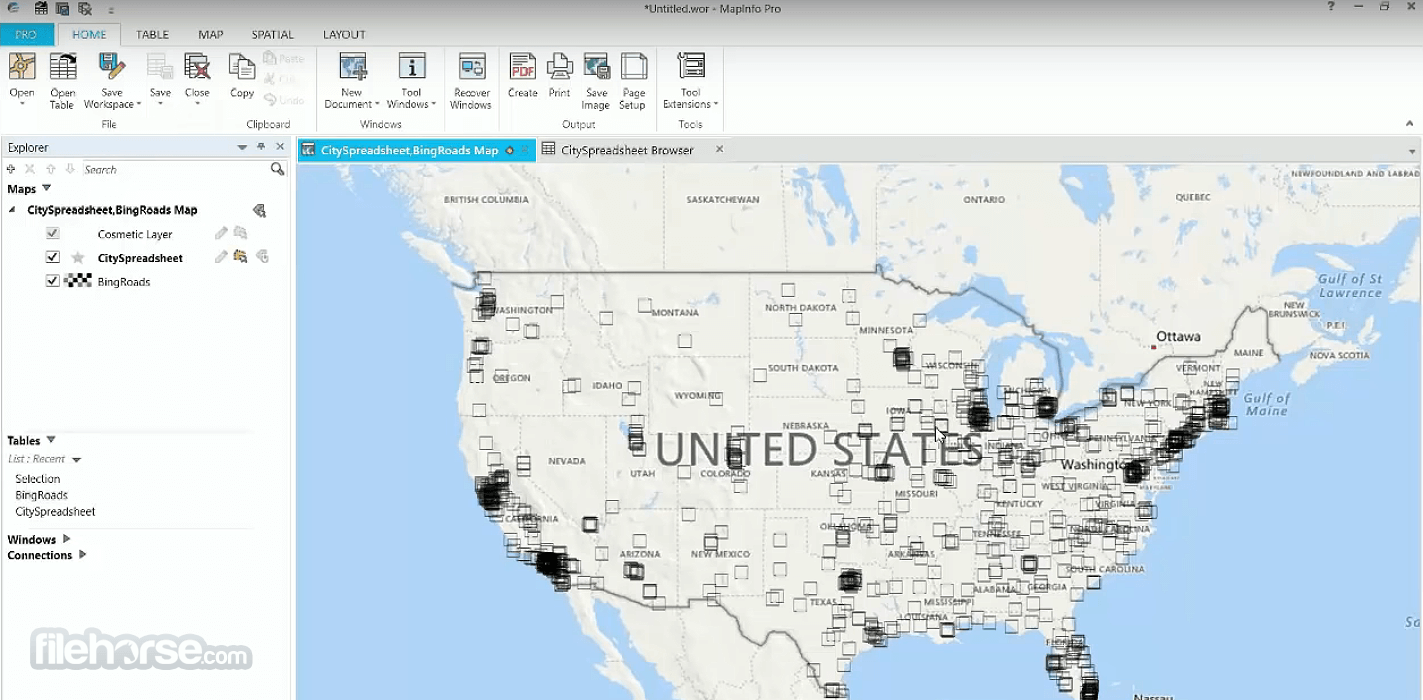
Task: Click the Save table icon in File group
Action: [160, 67]
